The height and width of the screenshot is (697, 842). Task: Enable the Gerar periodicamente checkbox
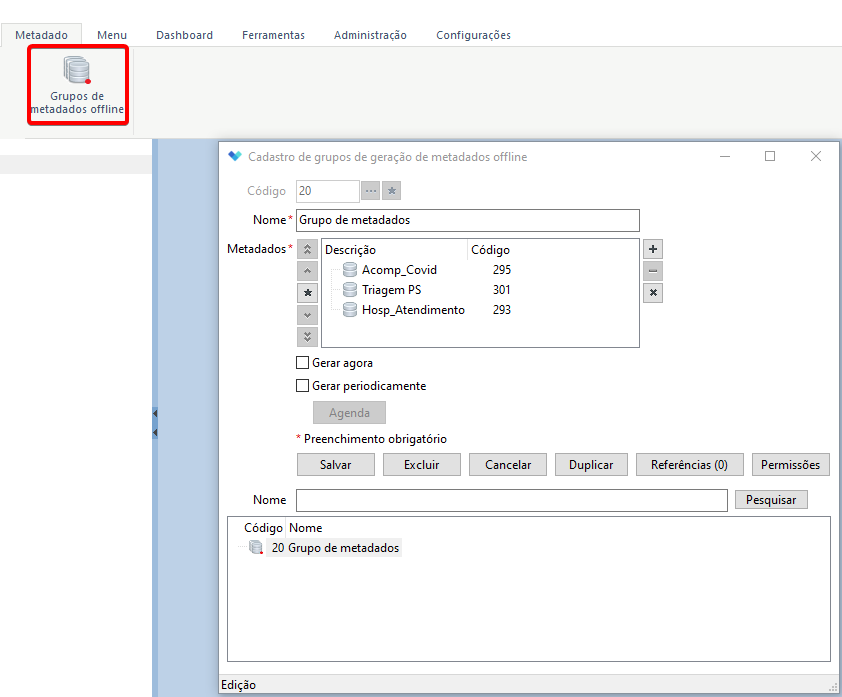[302, 386]
